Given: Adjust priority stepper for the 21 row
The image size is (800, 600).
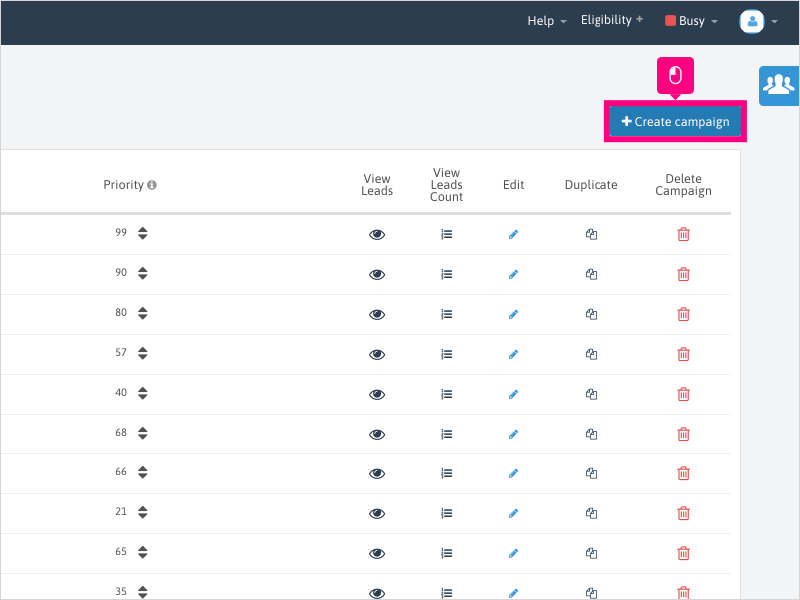Looking at the screenshot, I should (142, 512).
